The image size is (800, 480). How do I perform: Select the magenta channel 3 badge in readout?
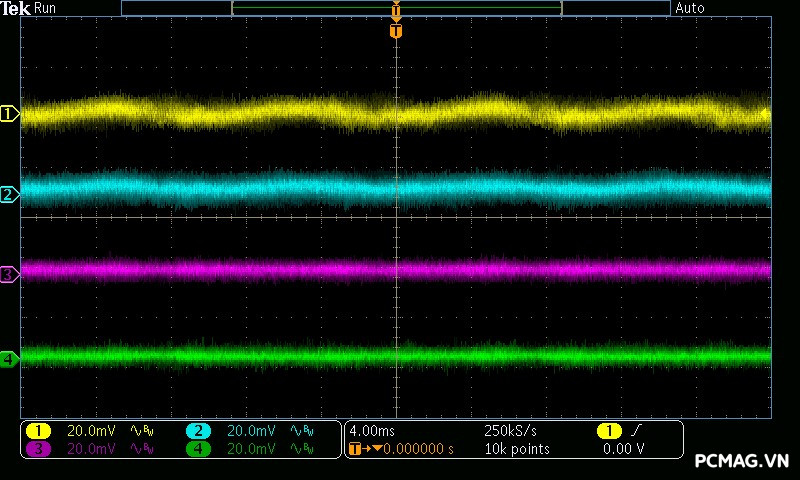[38, 449]
